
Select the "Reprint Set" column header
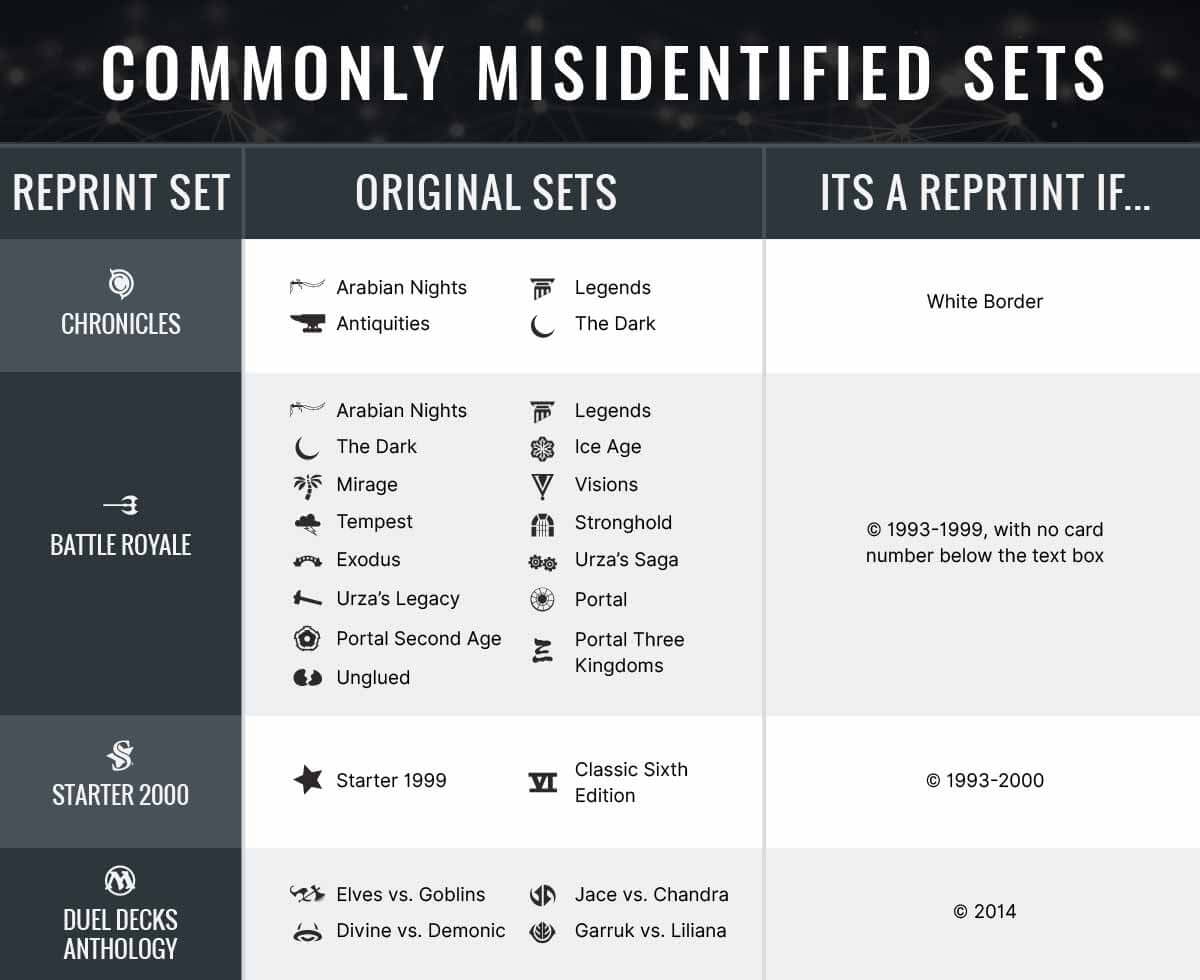pyautogui.click(x=121, y=193)
